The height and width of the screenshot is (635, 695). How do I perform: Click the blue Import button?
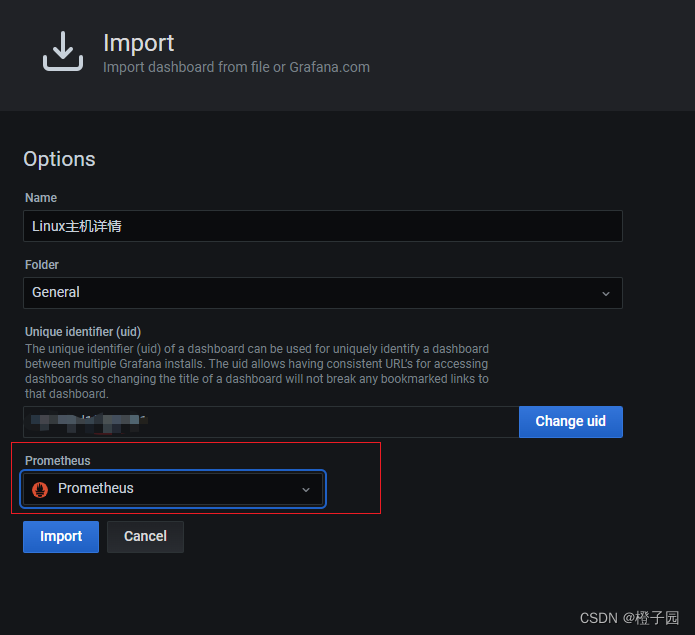pyautogui.click(x=61, y=537)
